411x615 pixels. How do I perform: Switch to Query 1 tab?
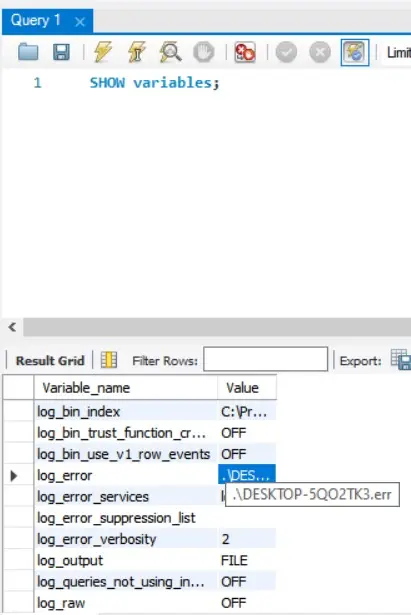pos(36,20)
